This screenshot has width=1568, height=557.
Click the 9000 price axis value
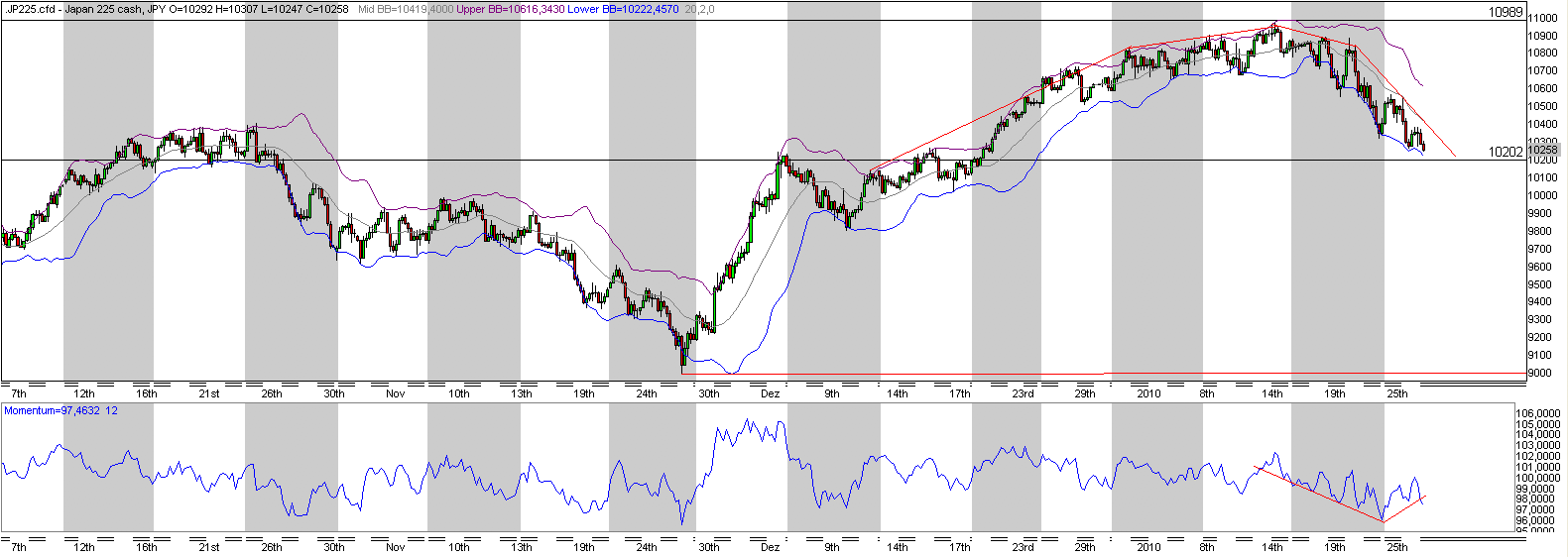(1540, 373)
